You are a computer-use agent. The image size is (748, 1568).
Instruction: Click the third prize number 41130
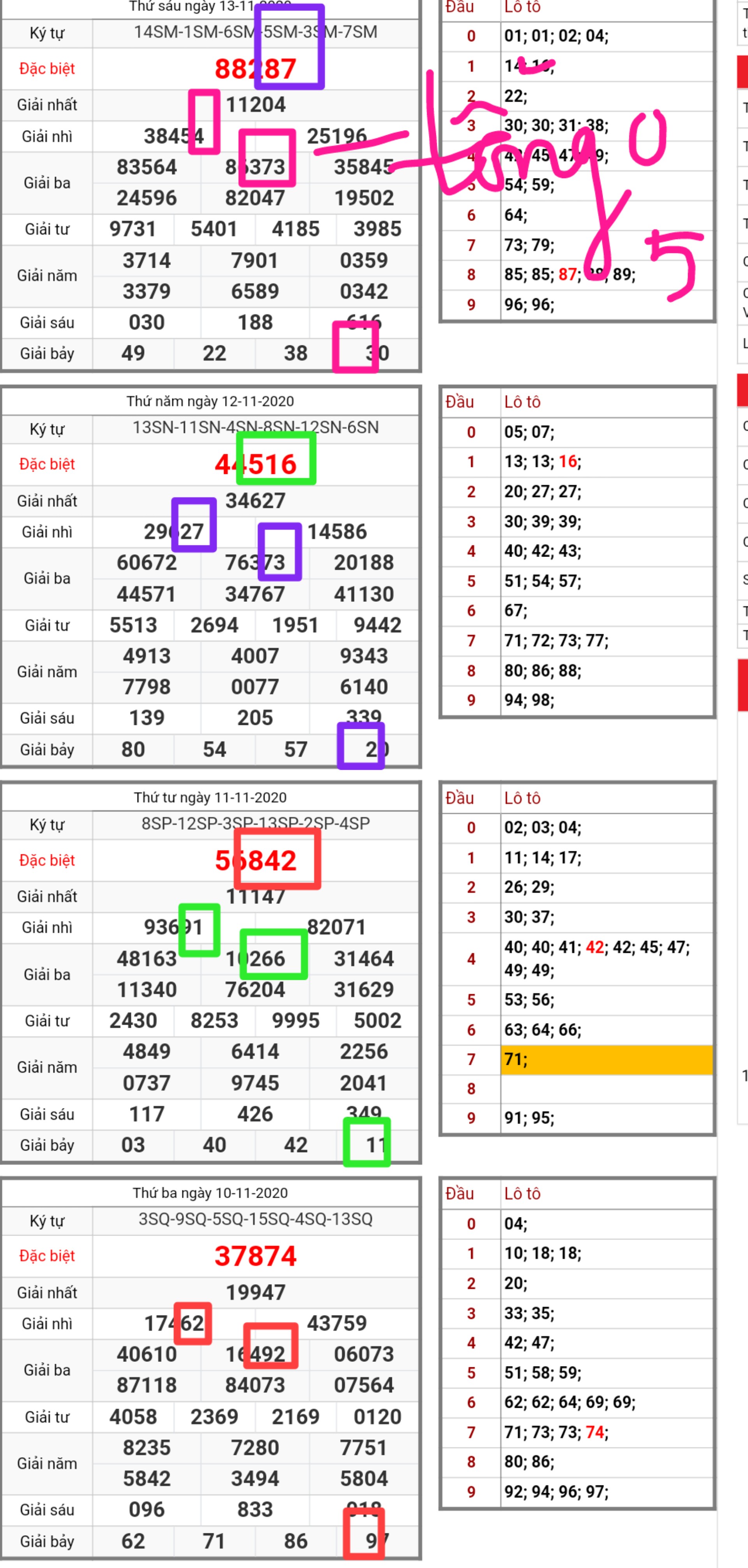[x=364, y=594]
